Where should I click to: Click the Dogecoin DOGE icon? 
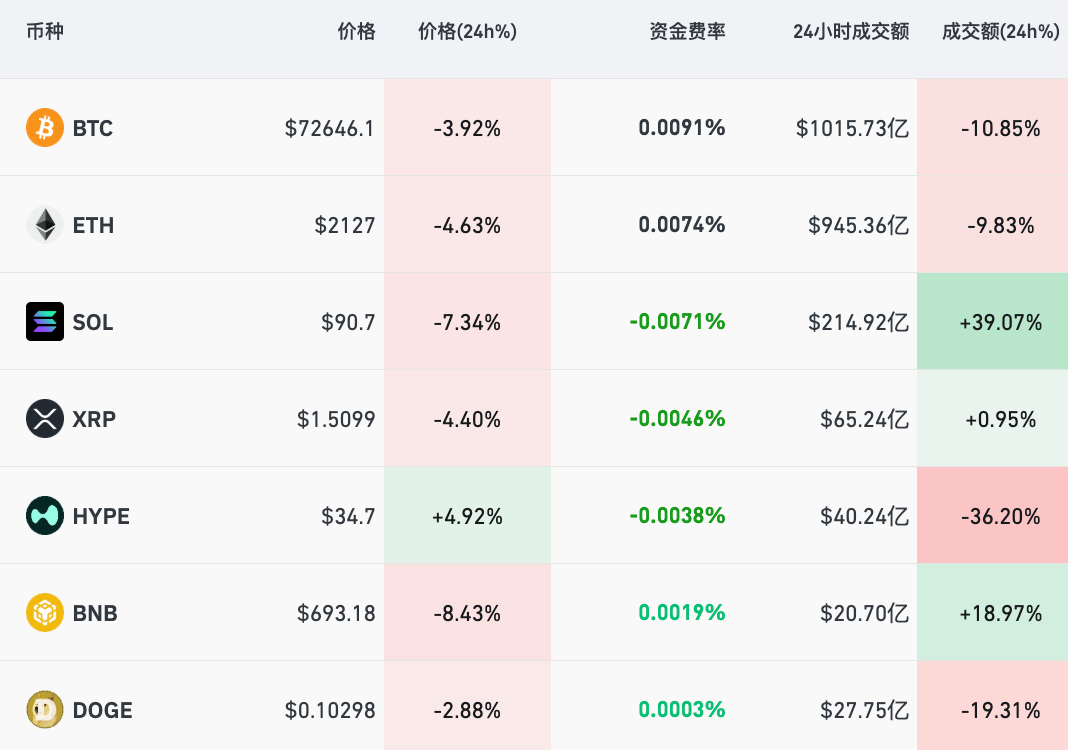click(45, 710)
